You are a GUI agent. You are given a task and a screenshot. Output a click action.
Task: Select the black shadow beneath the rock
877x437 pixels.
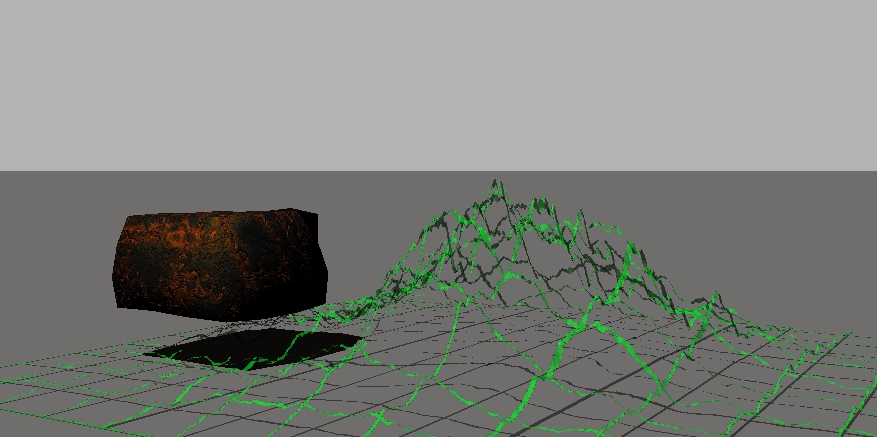253,348
